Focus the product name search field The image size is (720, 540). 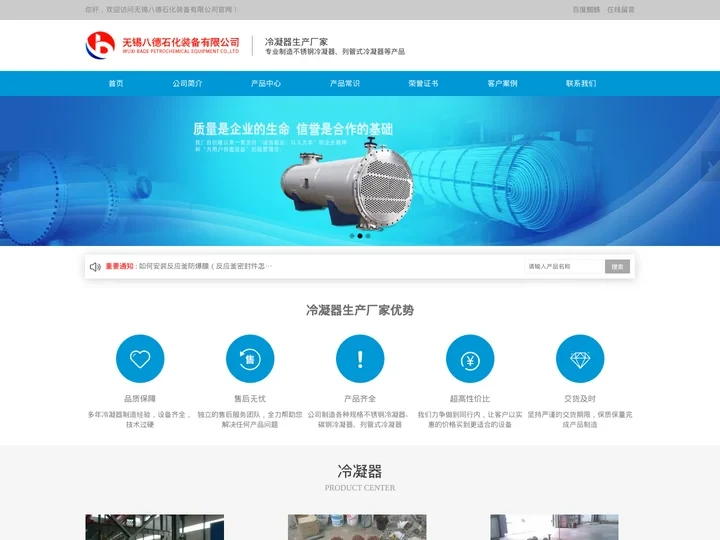[564, 267]
